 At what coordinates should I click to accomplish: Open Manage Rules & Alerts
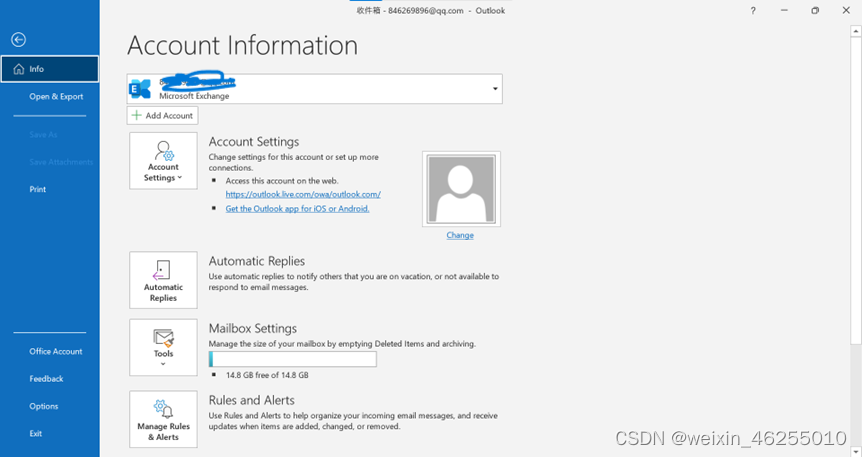tap(163, 419)
